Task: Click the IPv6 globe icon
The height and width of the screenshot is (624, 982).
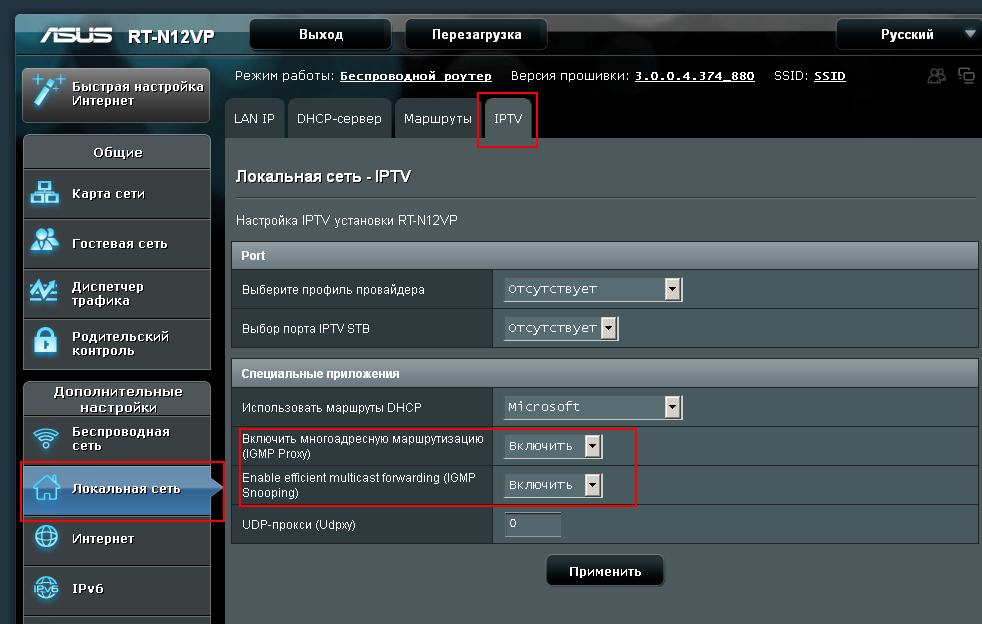Action: pyautogui.click(x=46, y=588)
